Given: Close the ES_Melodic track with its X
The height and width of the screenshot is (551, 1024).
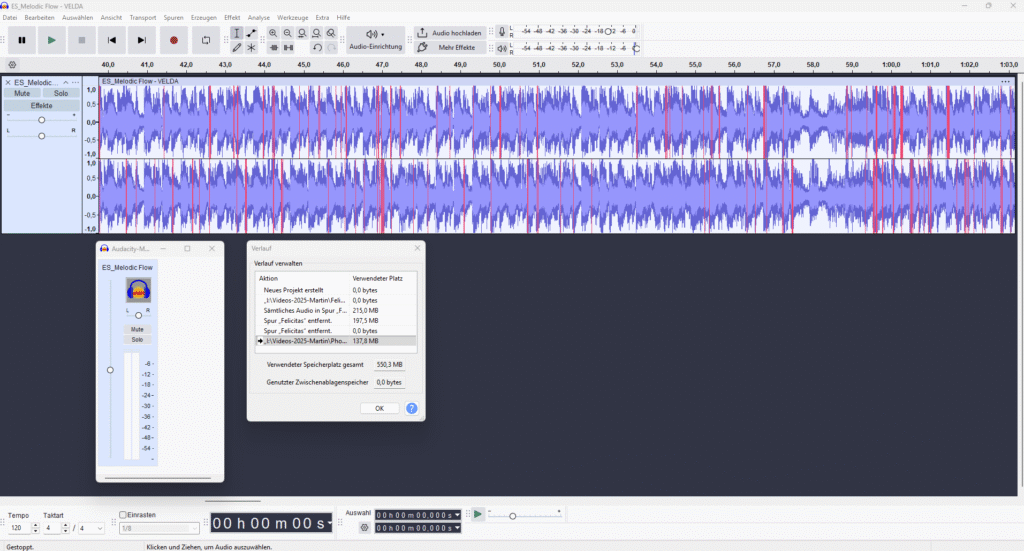Looking at the screenshot, I should coord(8,82).
